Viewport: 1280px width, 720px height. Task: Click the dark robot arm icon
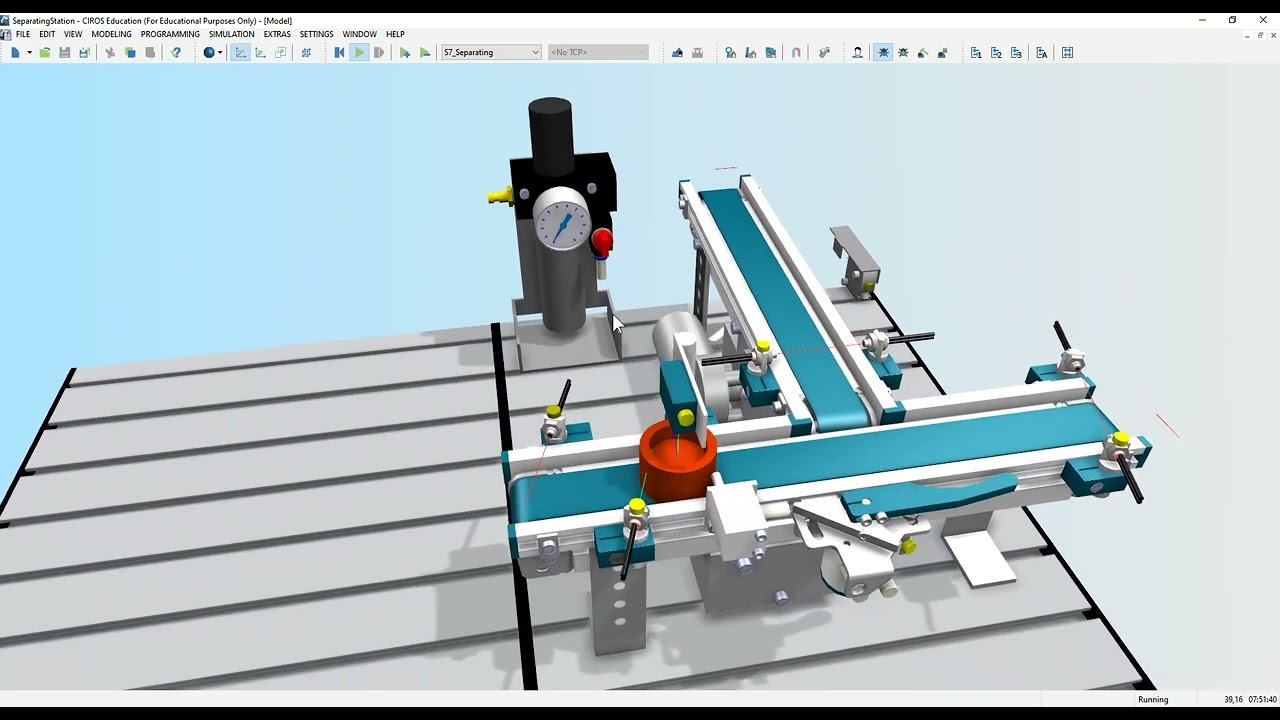[x=943, y=52]
